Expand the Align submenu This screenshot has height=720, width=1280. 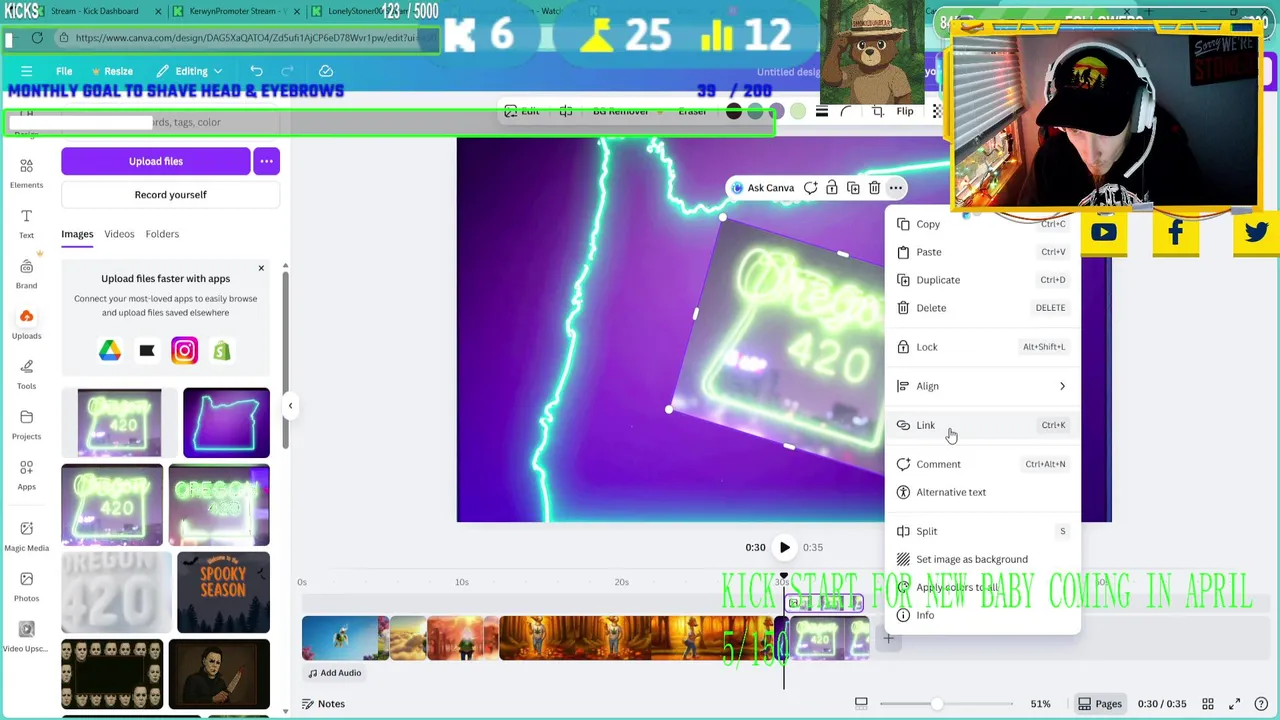coord(982,386)
